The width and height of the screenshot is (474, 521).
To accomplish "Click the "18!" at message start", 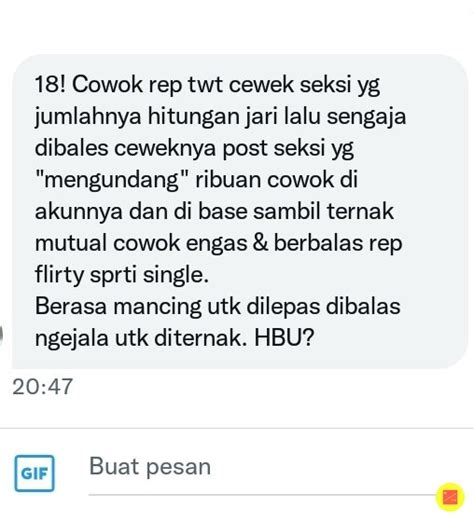I will (51, 84).
